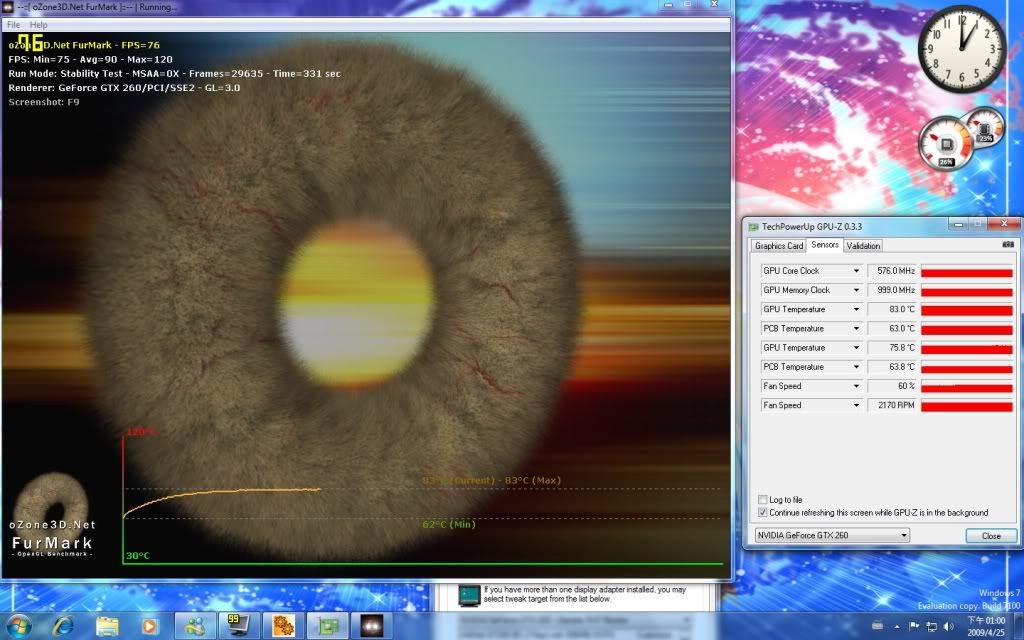Take GPU-Z screenshot with camera icon

point(1008,245)
